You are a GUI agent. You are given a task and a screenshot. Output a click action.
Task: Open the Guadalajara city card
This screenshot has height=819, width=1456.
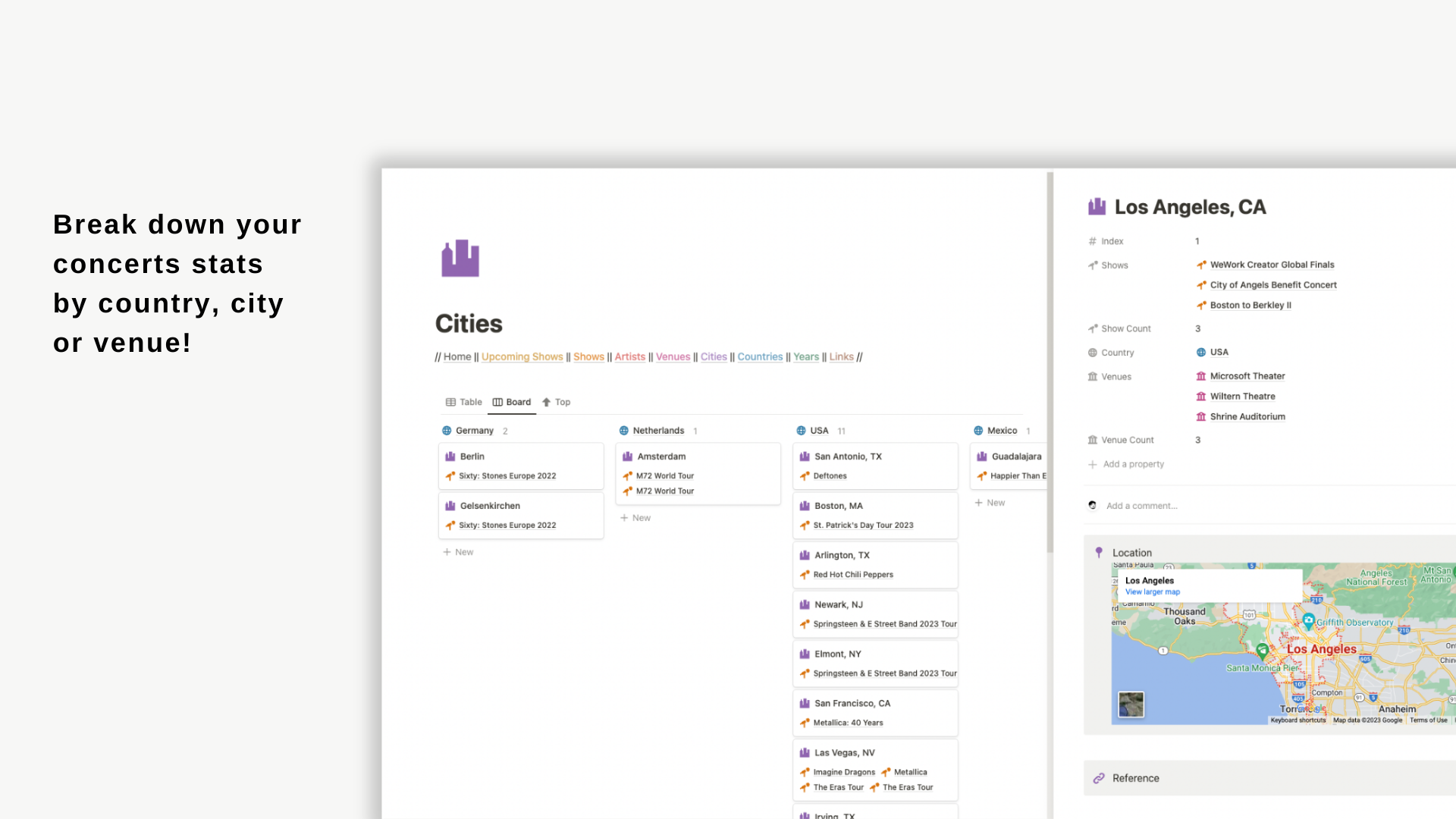(x=1009, y=466)
